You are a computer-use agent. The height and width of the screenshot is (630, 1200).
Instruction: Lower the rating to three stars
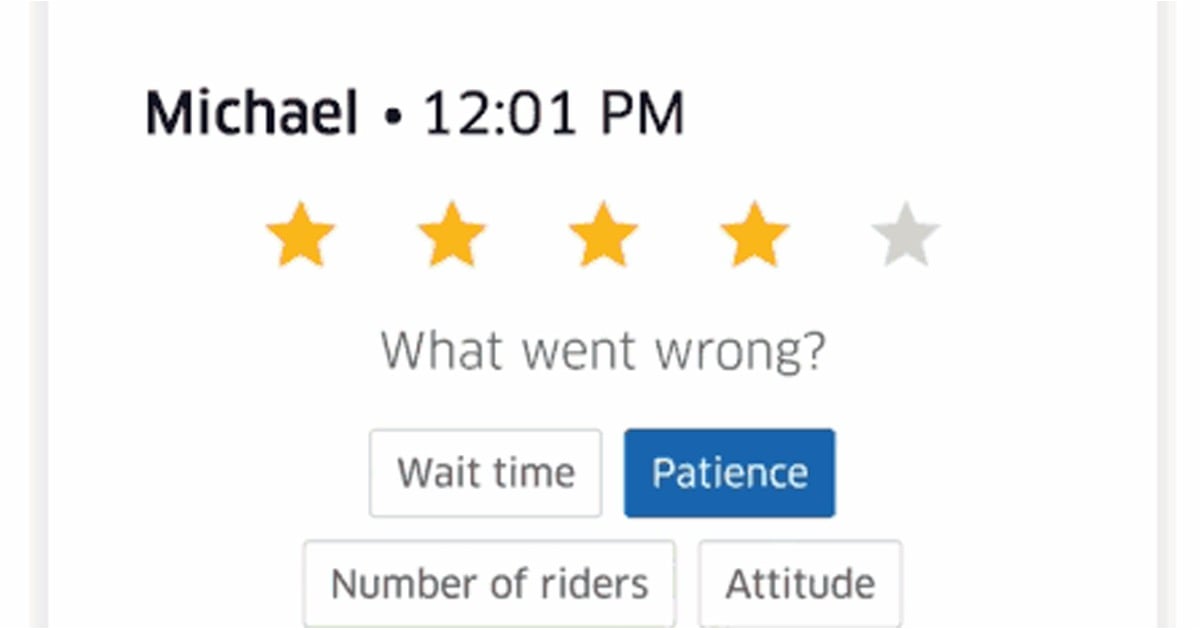pos(603,236)
